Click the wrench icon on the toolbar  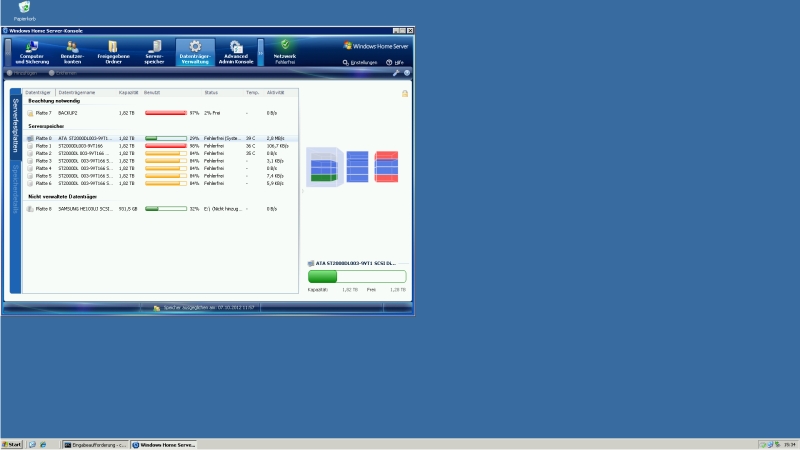[x=396, y=73]
